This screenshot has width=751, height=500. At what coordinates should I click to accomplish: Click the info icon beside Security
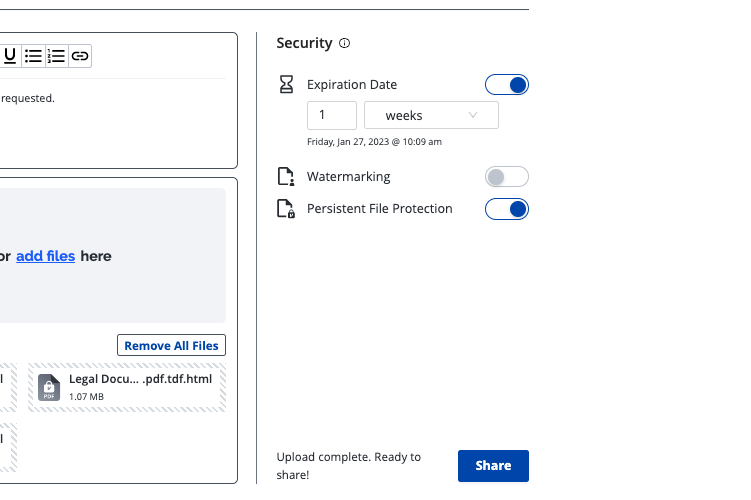pos(345,44)
